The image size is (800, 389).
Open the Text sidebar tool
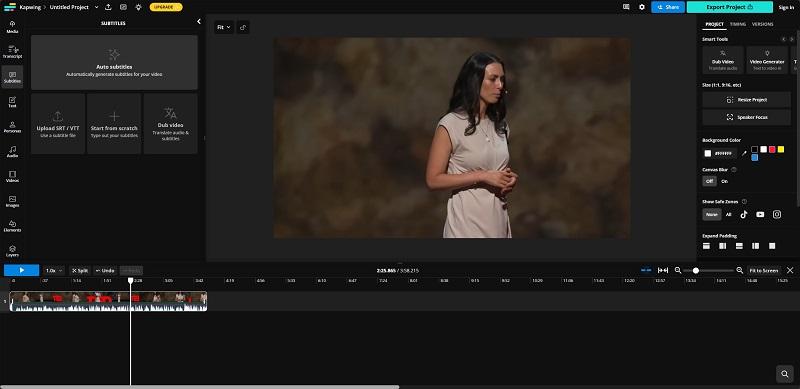[12, 102]
